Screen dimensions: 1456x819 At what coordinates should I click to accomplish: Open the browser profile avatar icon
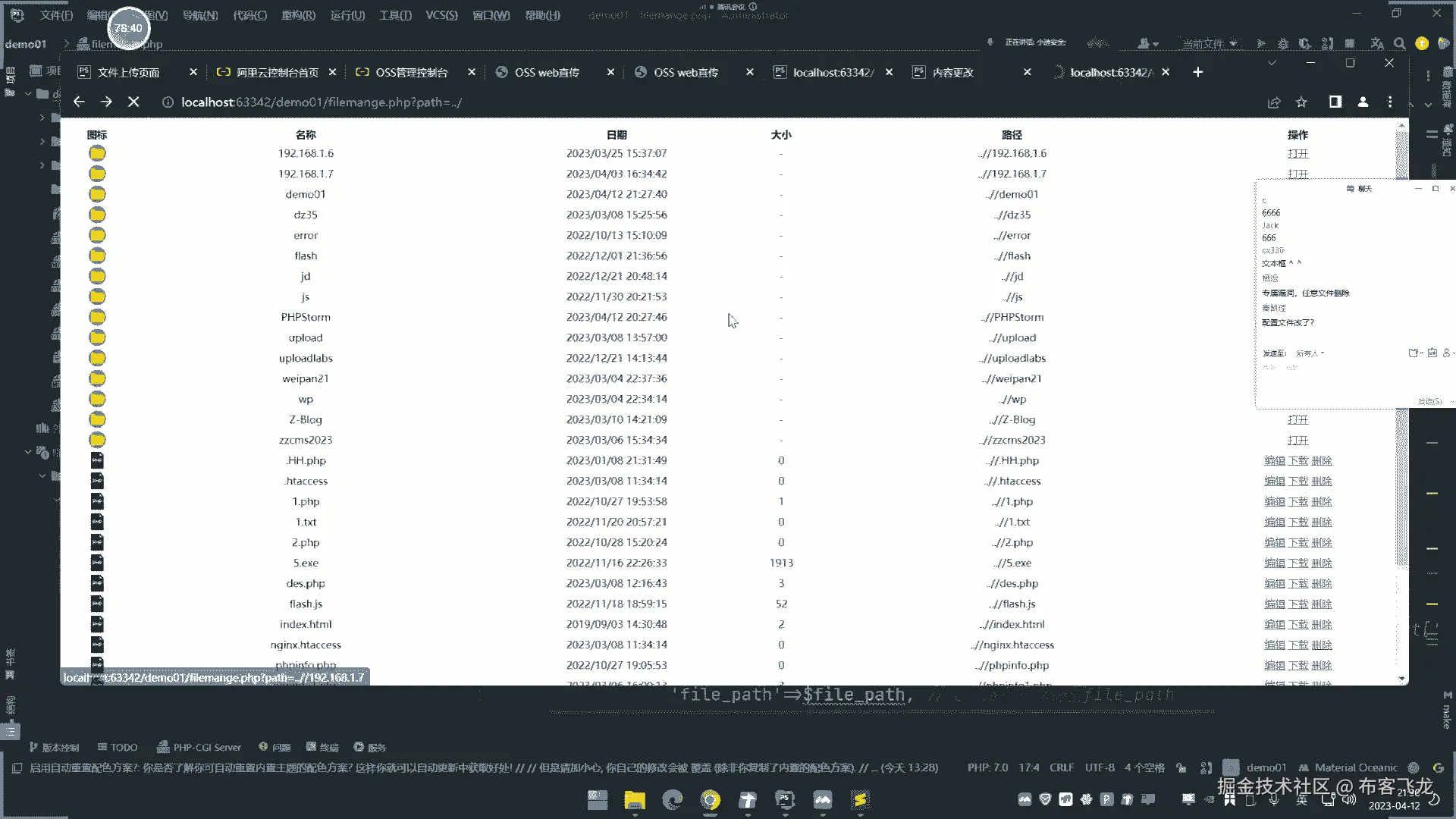pyautogui.click(x=1363, y=102)
